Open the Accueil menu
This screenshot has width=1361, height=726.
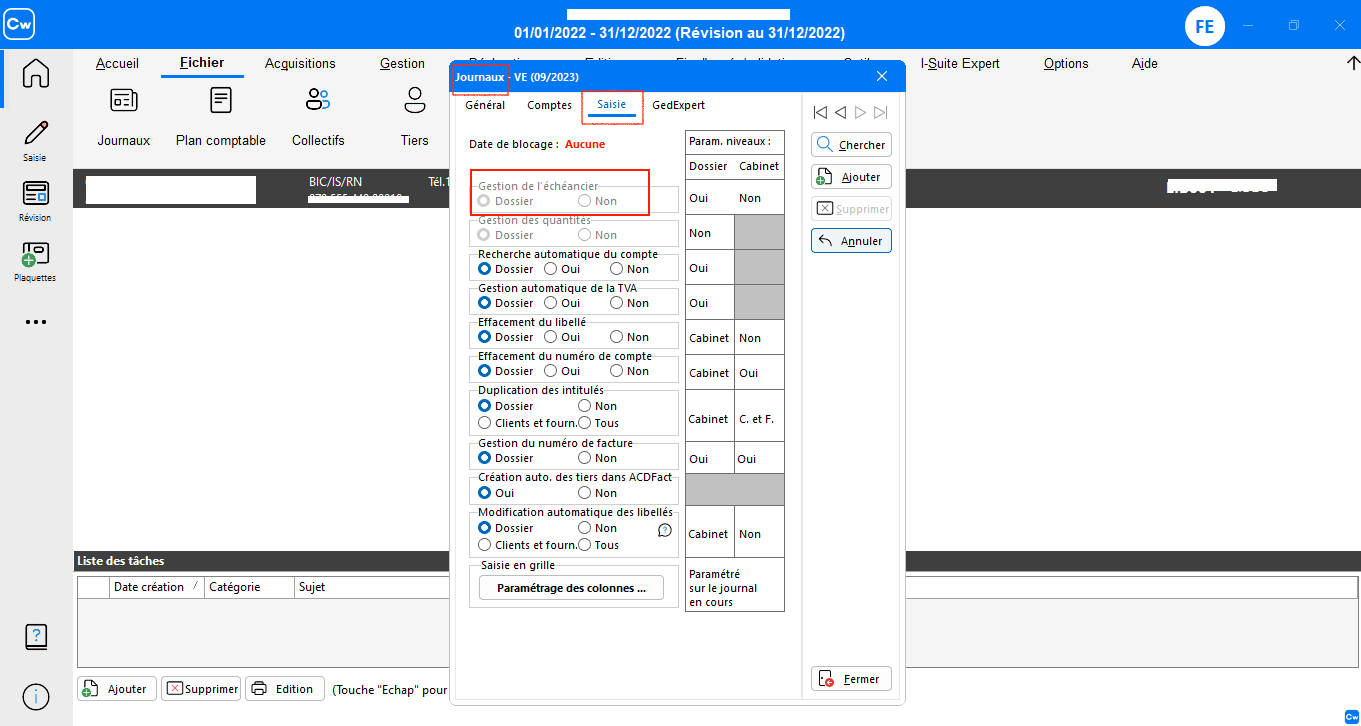117,63
